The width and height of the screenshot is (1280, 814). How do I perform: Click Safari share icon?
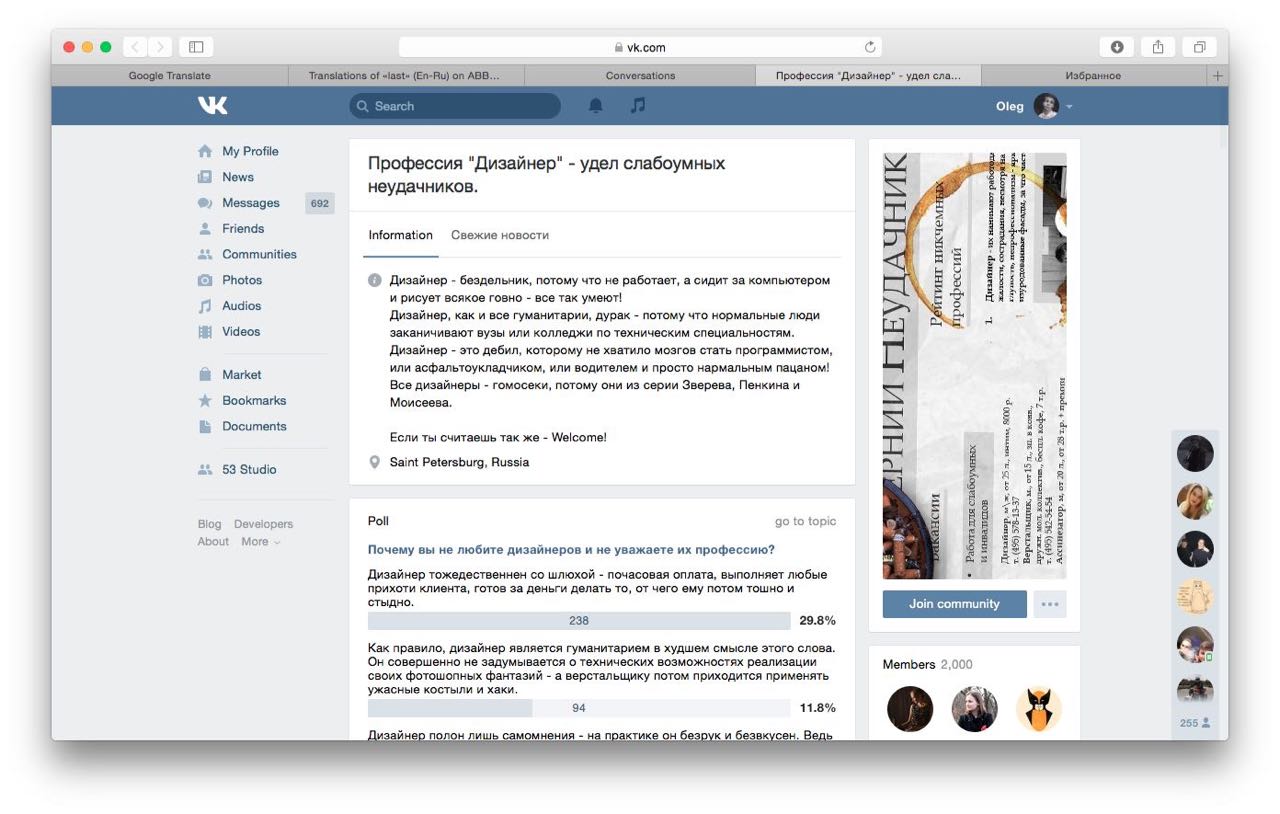coord(1158,47)
